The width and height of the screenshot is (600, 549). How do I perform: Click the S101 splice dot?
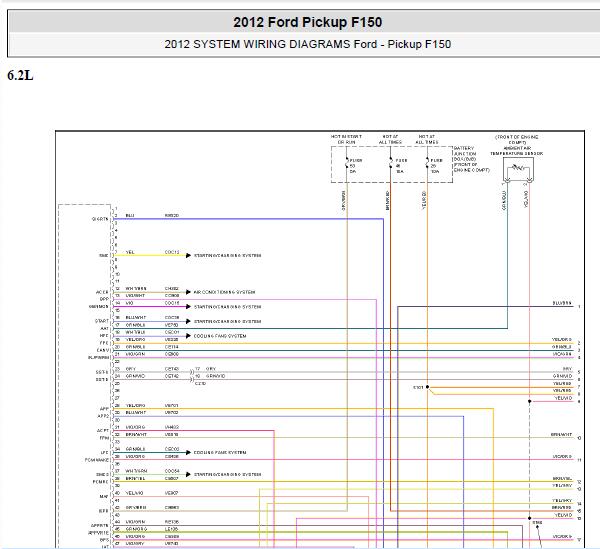point(427,387)
